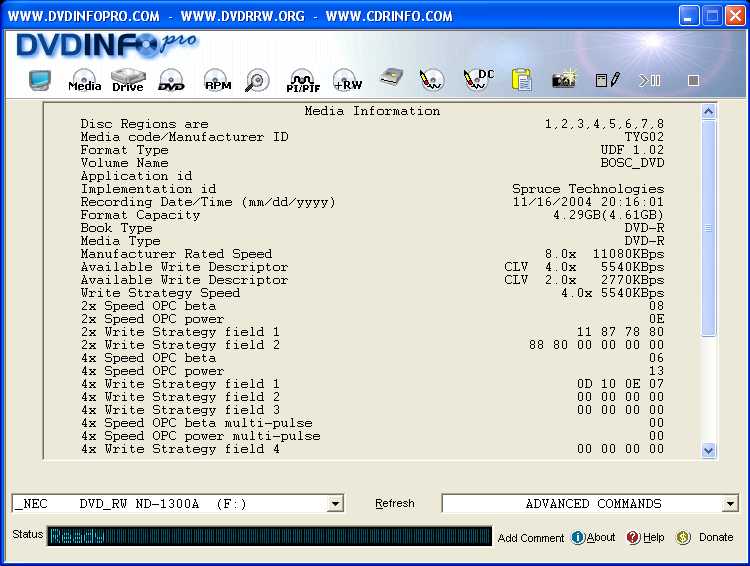Expand the ADVANCED COMMANDS dropdown

pyautogui.click(x=730, y=504)
